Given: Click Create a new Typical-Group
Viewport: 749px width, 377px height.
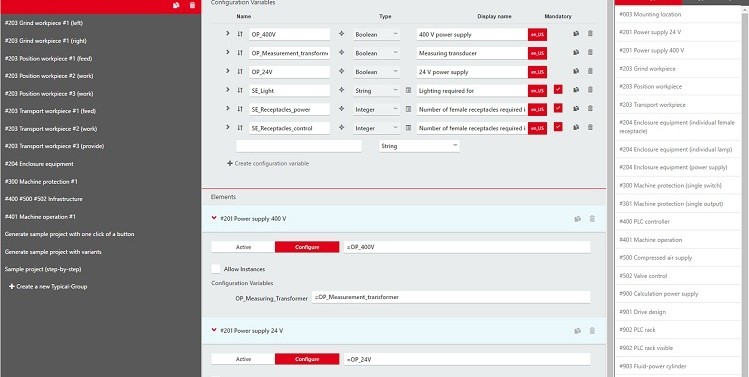Looking at the screenshot, I should [x=48, y=287].
